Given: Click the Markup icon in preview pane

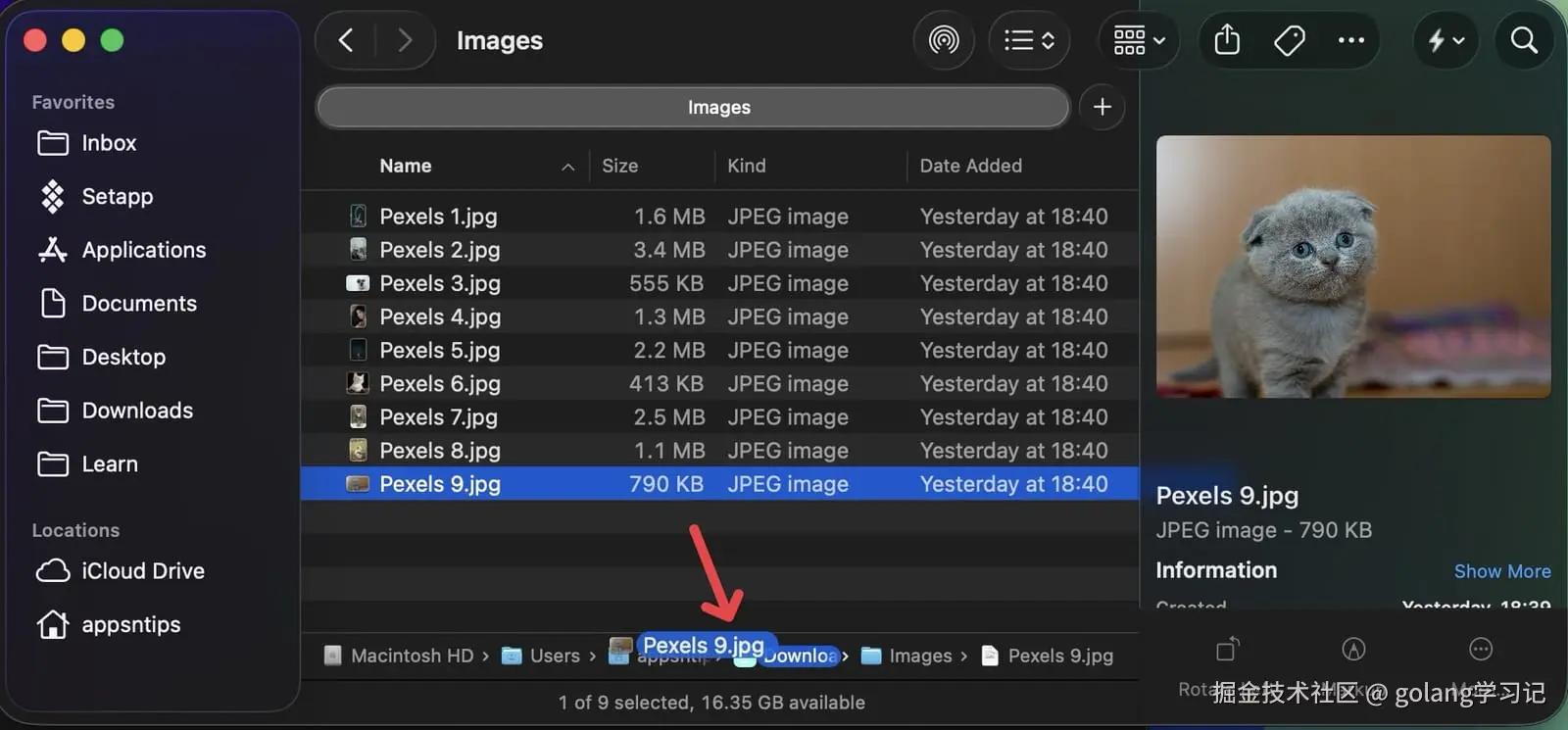Looking at the screenshot, I should pyautogui.click(x=1353, y=649).
